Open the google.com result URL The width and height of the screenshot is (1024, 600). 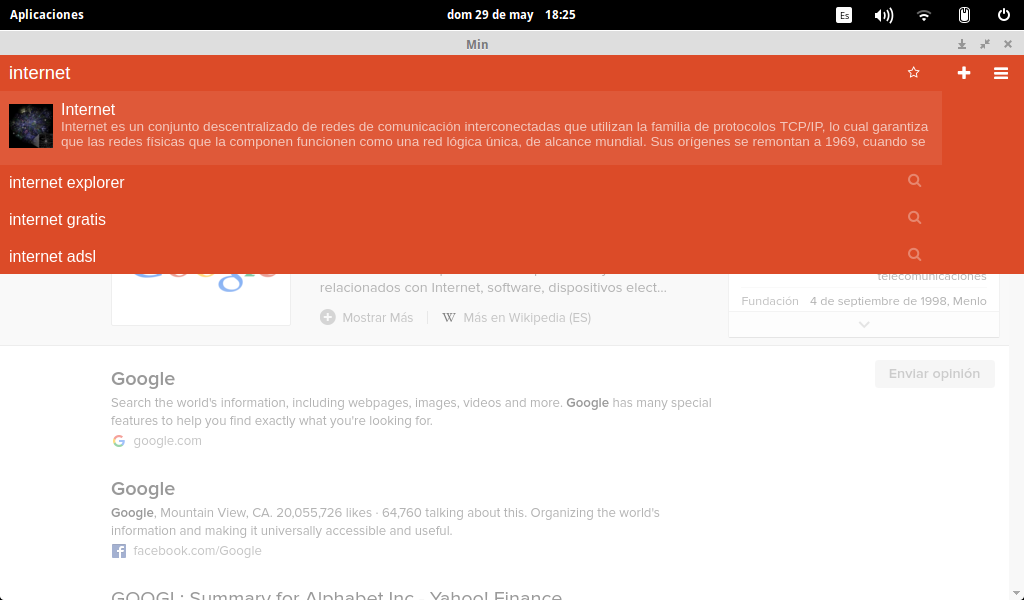[167, 441]
